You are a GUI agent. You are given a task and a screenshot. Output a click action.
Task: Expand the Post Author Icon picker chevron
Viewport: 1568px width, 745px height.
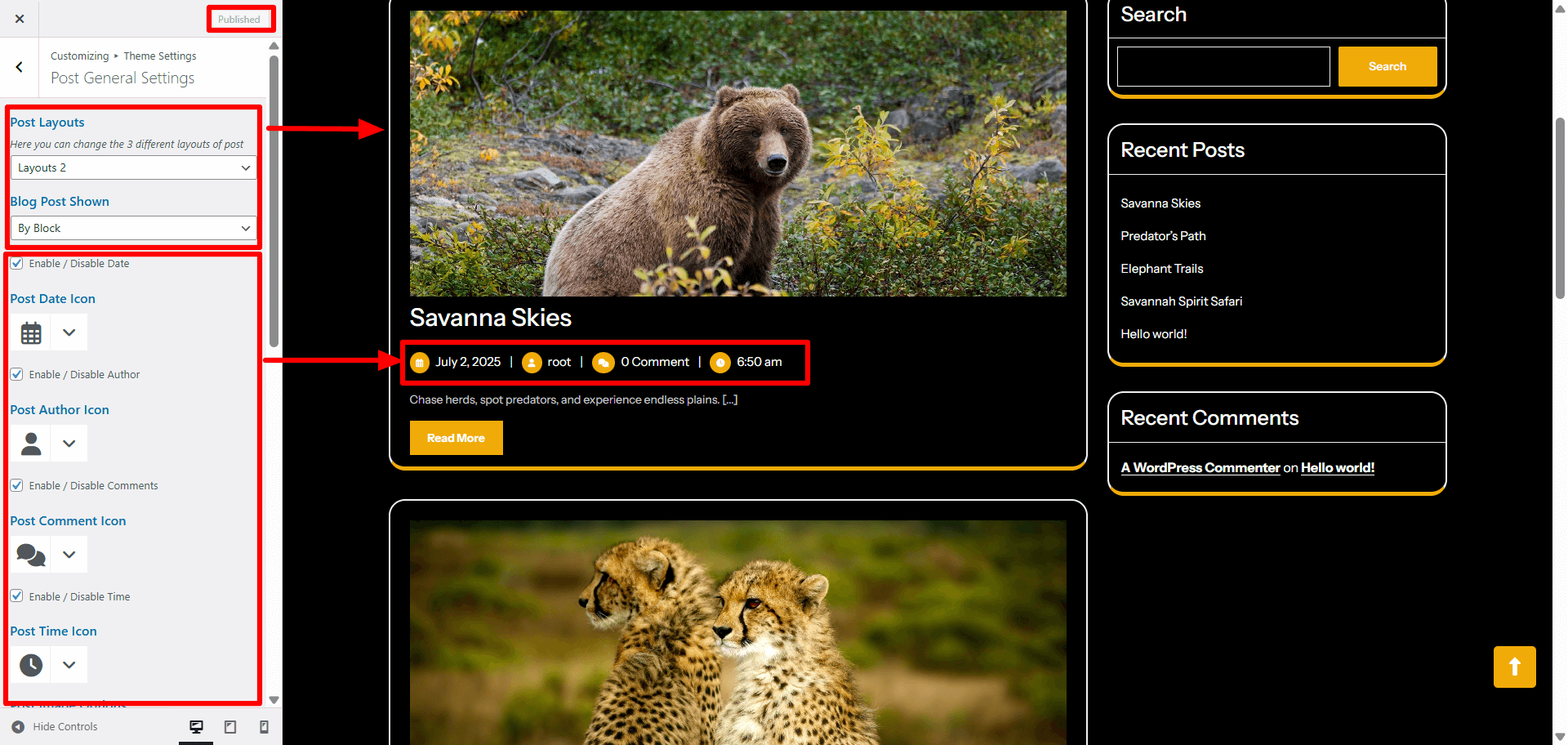[69, 444]
